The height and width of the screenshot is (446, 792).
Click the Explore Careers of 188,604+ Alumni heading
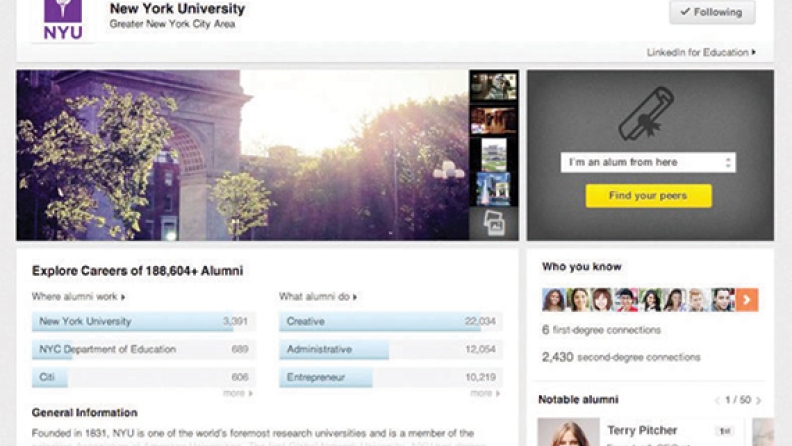click(137, 271)
